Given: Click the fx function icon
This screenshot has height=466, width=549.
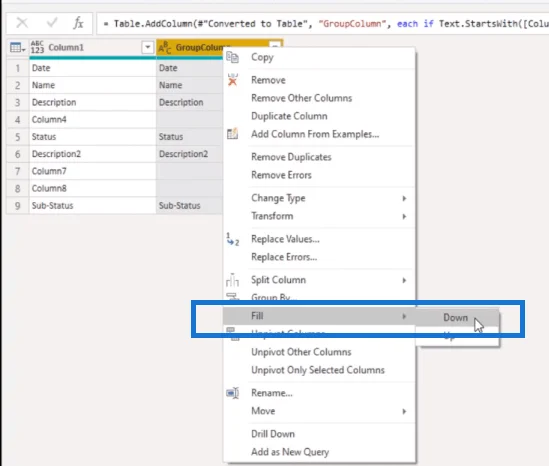Looking at the screenshot, I should click(78, 23).
